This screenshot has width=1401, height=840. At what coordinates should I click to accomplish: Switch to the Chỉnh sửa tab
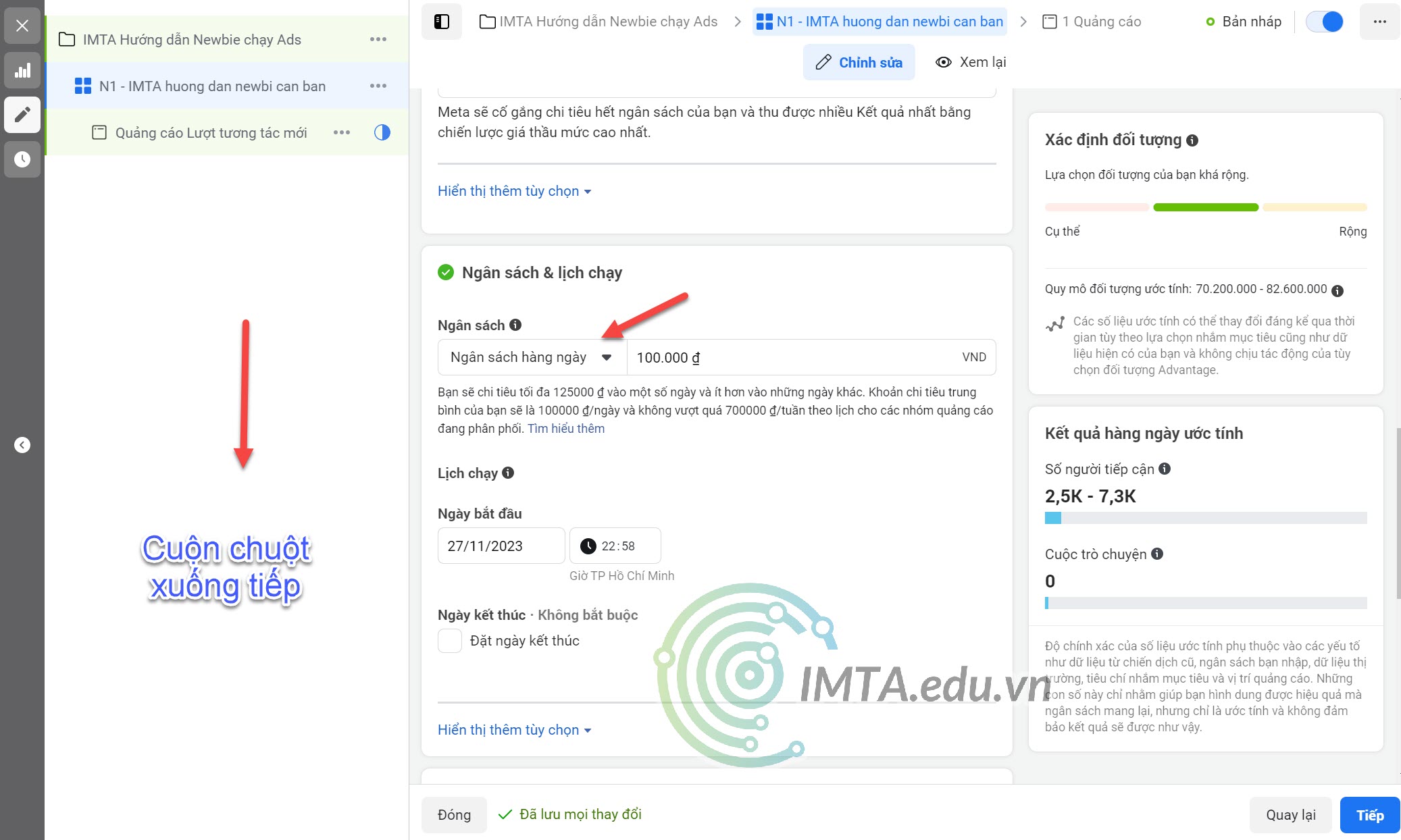[x=859, y=62]
